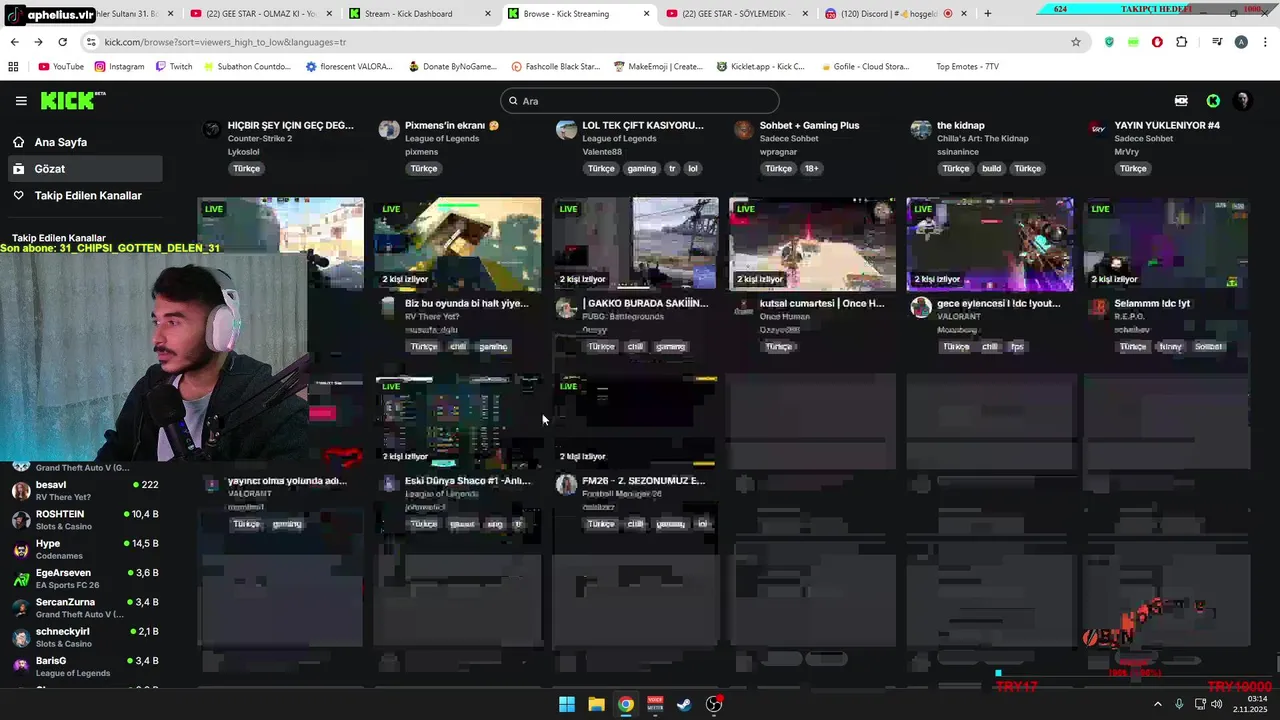Viewport: 1280px width, 720px height.
Task: Open the Windows Start menu
Action: click(x=567, y=704)
